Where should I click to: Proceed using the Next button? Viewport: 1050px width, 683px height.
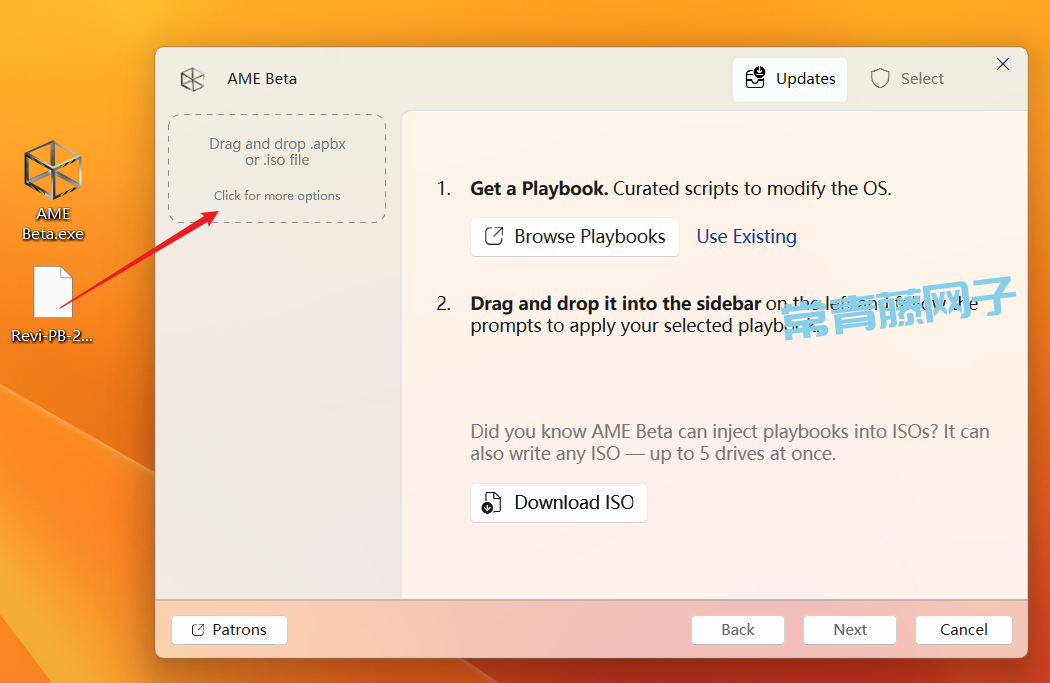(850, 630)
